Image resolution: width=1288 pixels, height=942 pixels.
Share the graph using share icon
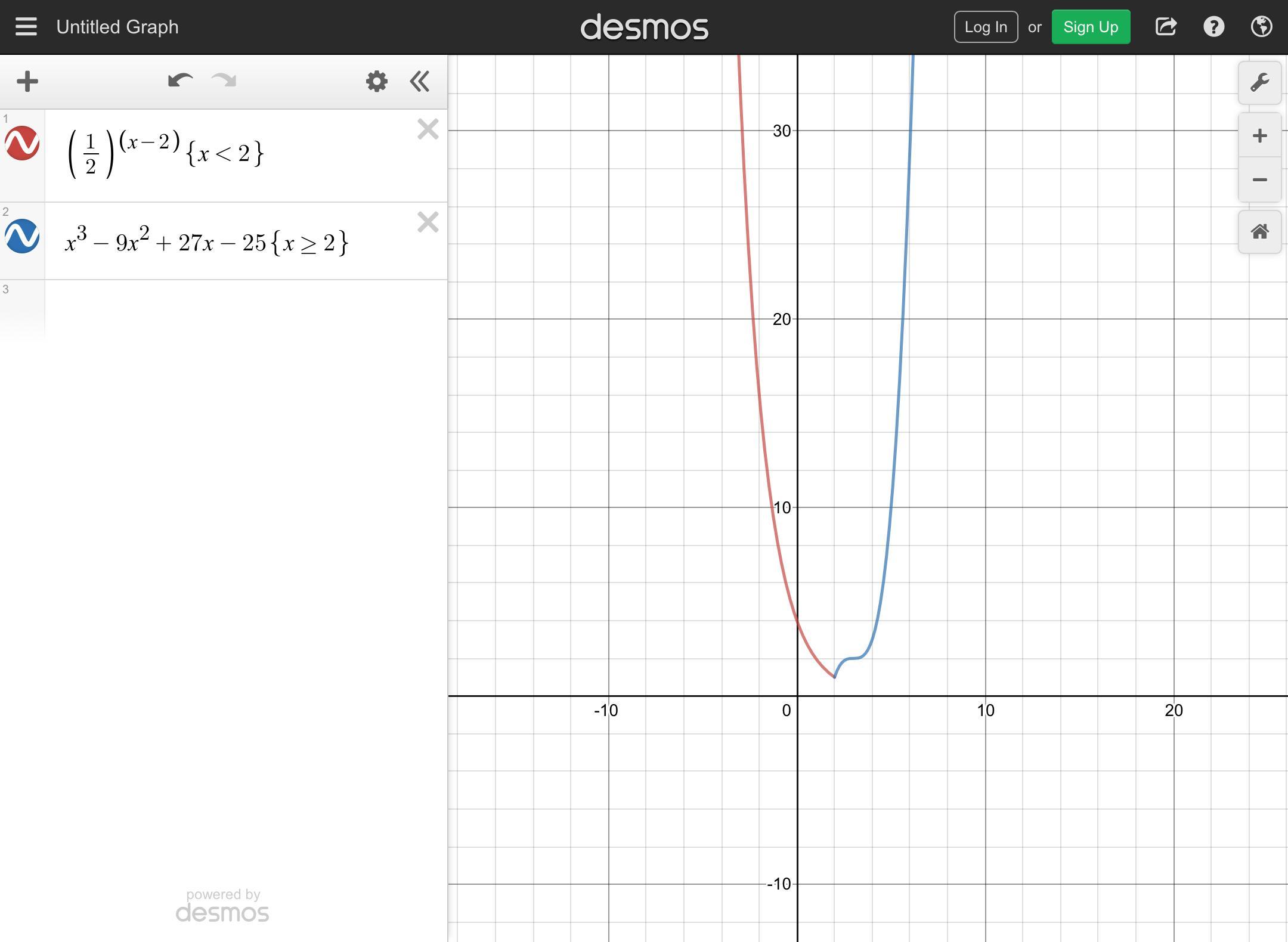tap(1166, 27)
